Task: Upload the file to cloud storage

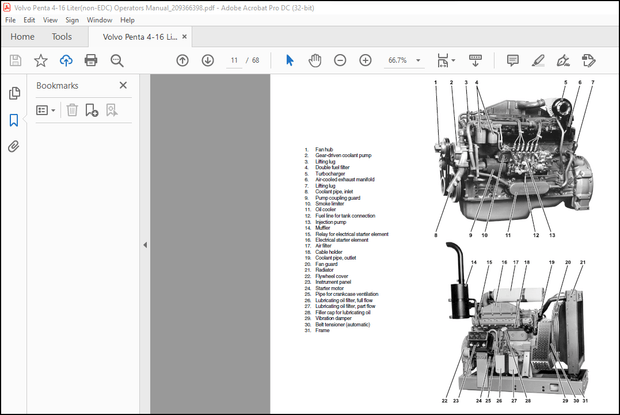Action: [66, 60]
